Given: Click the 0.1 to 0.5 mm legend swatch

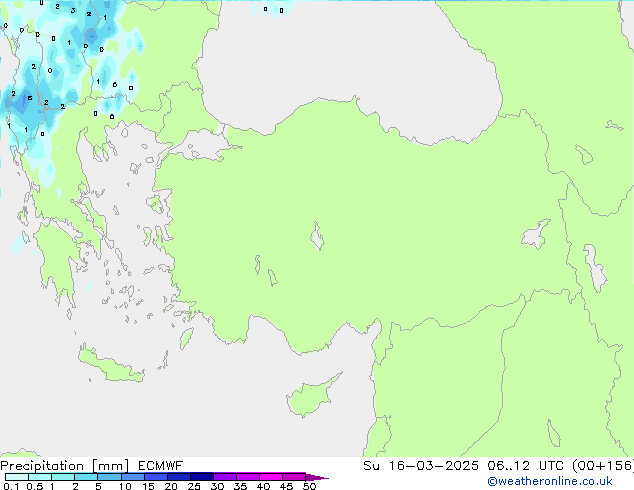Looking at the screenshot, I should [17, 477].
